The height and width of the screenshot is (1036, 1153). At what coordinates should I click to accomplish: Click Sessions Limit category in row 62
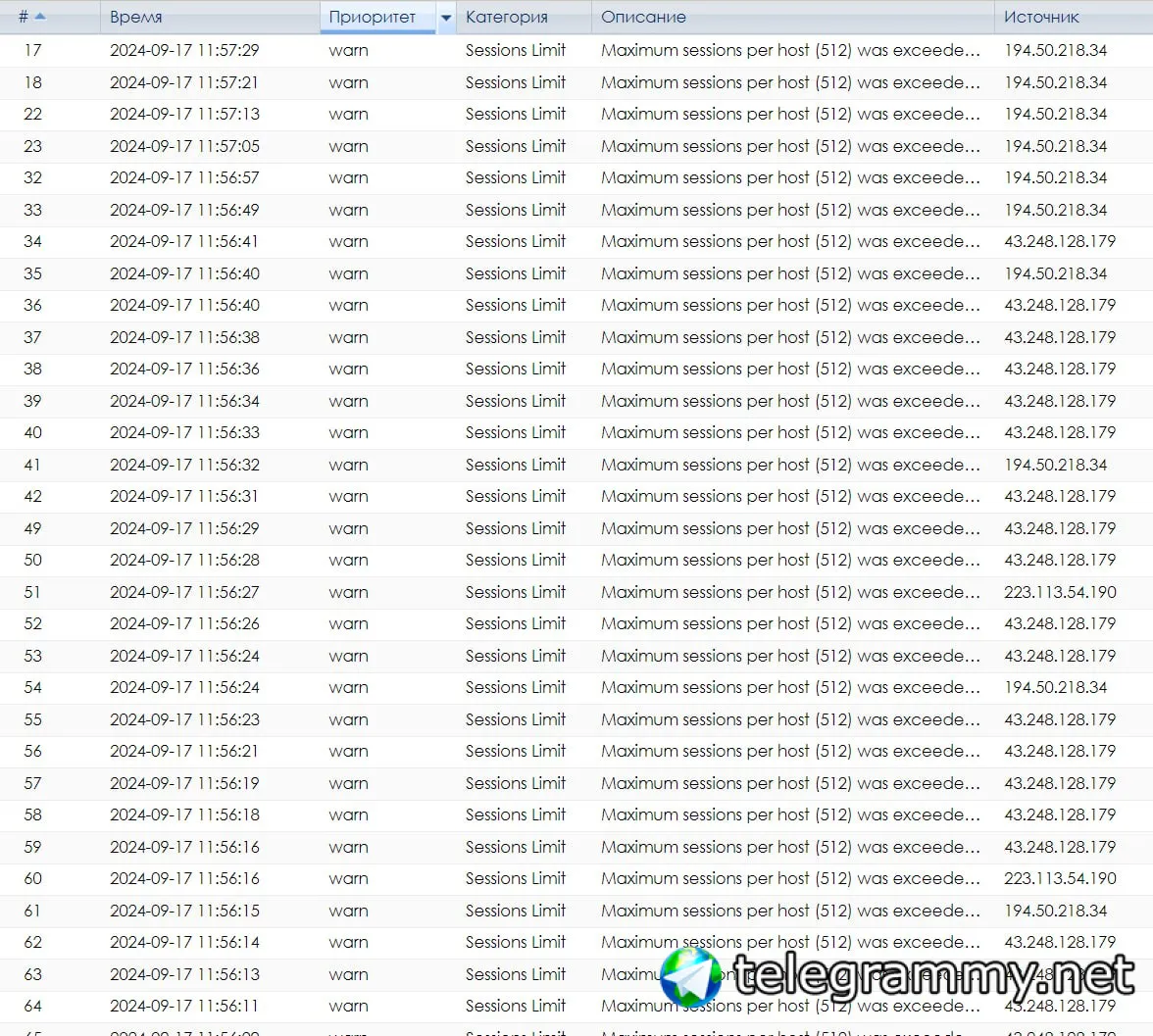[x=516, y=943]
